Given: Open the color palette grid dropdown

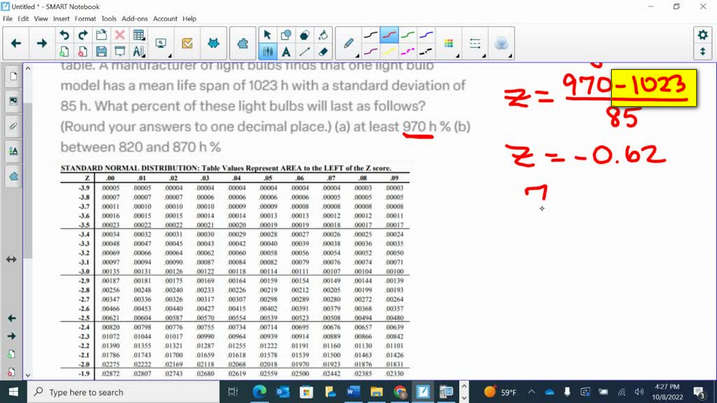Looking at the screenshot, I should click(449, 44).
